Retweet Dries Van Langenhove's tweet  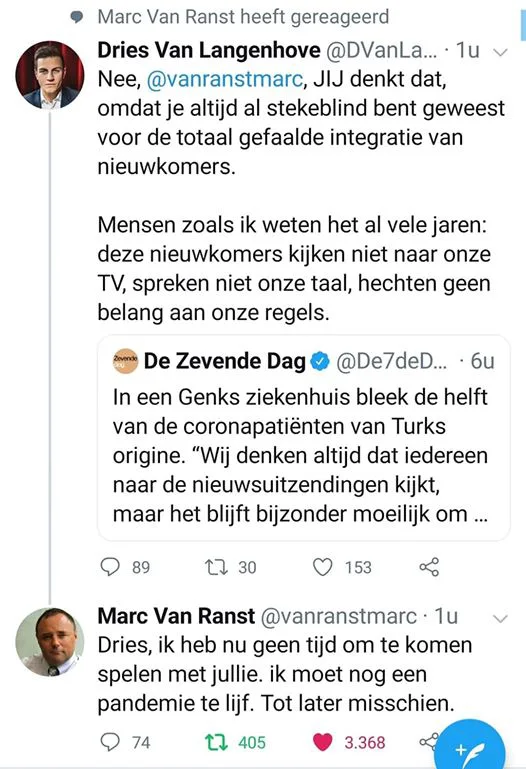216,567
